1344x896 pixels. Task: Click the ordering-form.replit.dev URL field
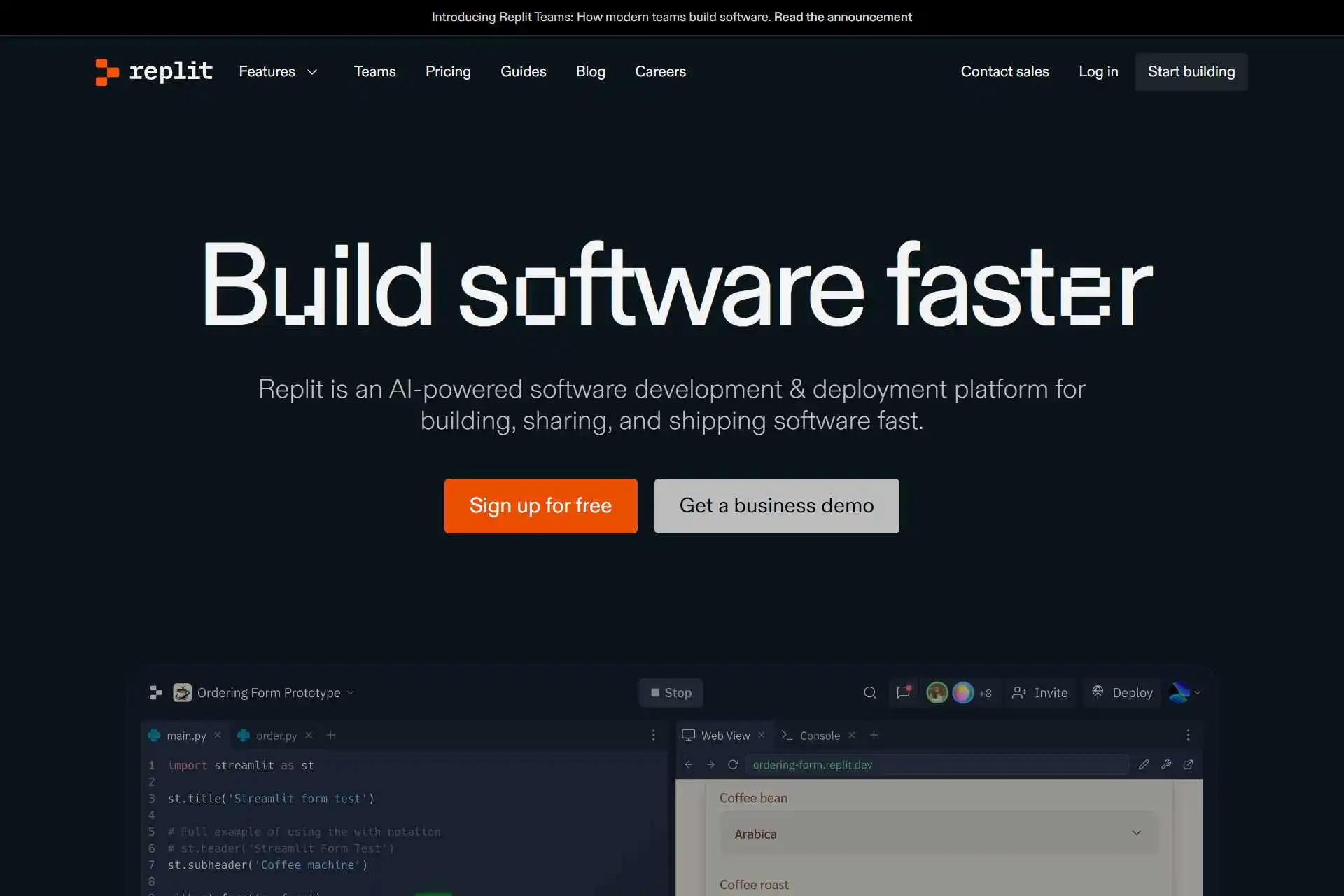tap(937, 764)
